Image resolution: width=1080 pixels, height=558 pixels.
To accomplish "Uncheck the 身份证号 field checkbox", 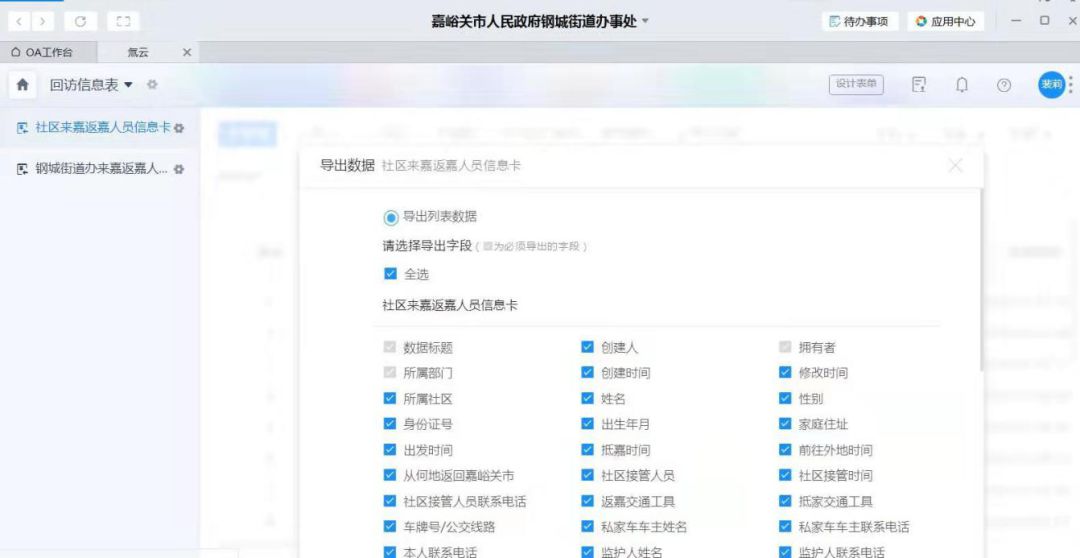I will [390, 424].
